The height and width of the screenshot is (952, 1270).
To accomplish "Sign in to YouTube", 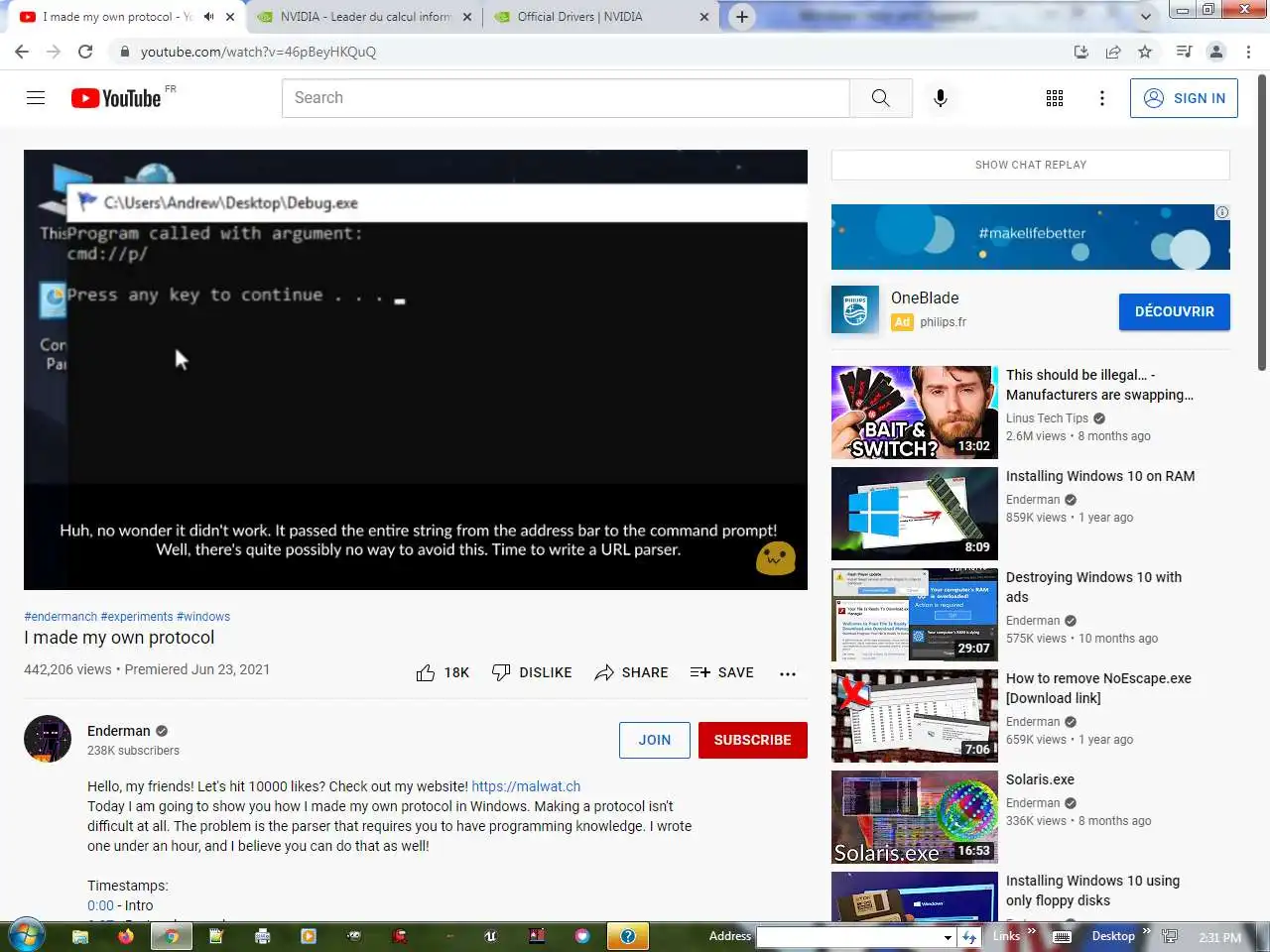I will 1184,98.
